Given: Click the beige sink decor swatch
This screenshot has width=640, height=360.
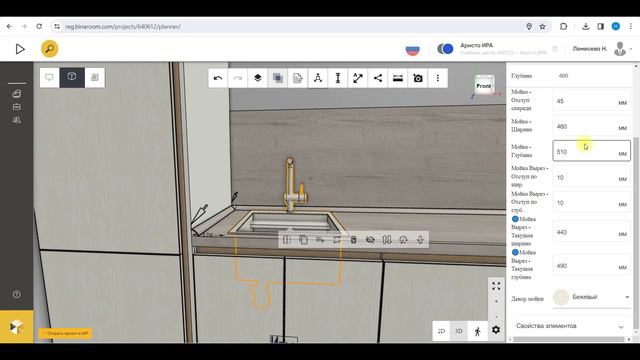Looking at the screenshot, I should (561, 297).
